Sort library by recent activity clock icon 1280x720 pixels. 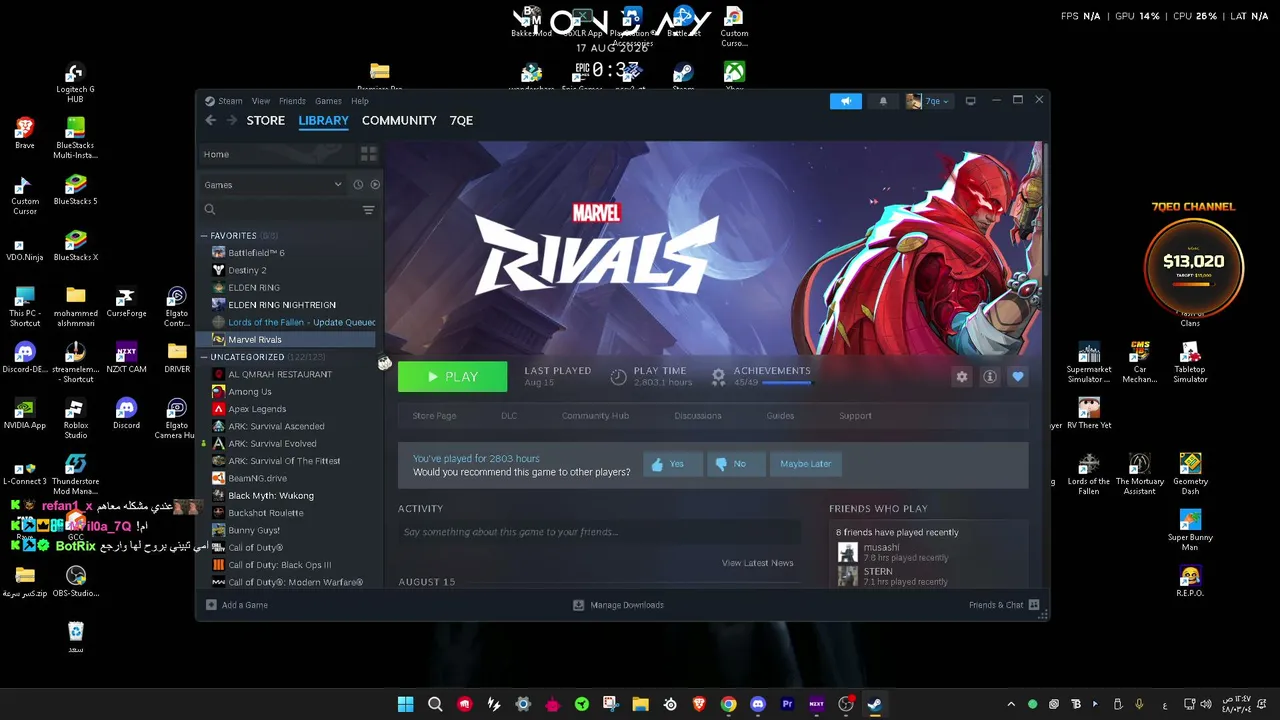pyautogui.click(x=358, y=185)
